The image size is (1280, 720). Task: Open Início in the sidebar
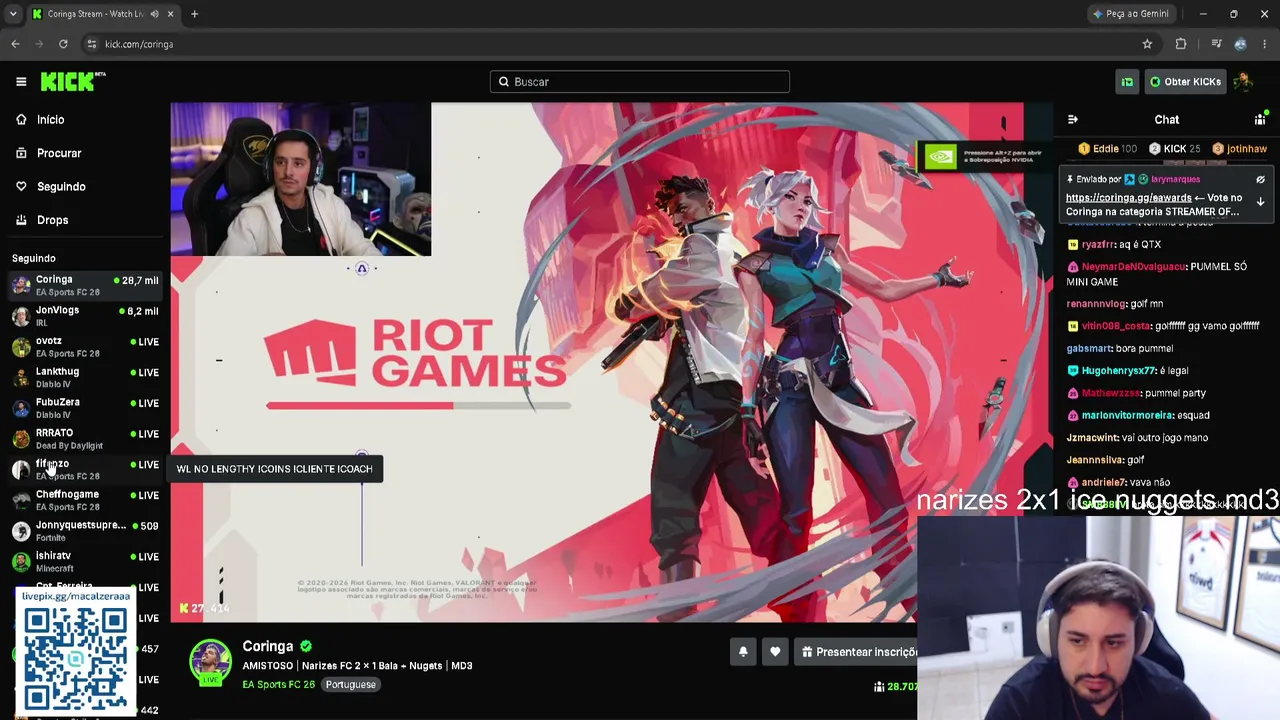pos(50,120)
